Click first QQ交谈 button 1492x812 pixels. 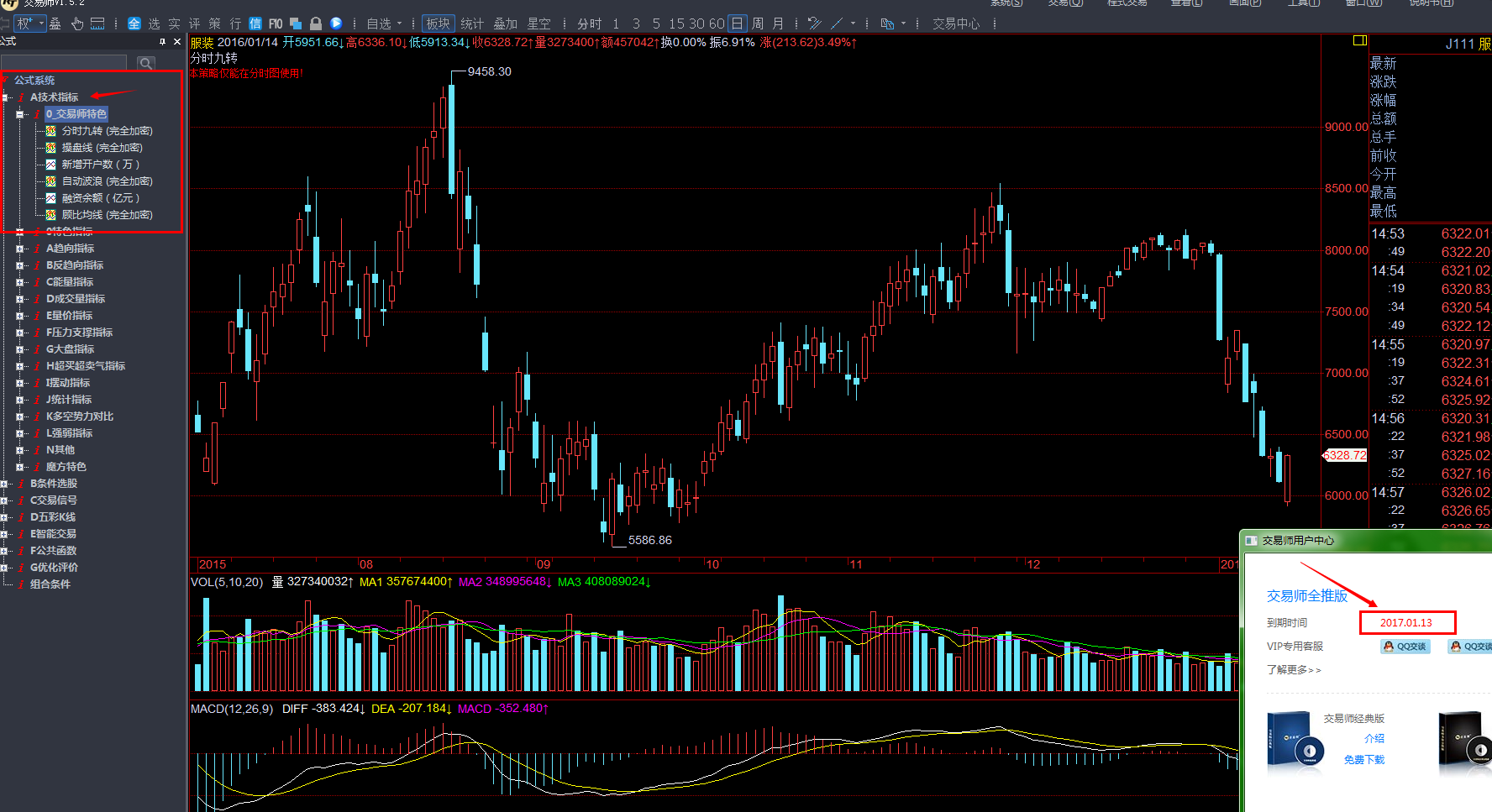tap(1405, 646)
